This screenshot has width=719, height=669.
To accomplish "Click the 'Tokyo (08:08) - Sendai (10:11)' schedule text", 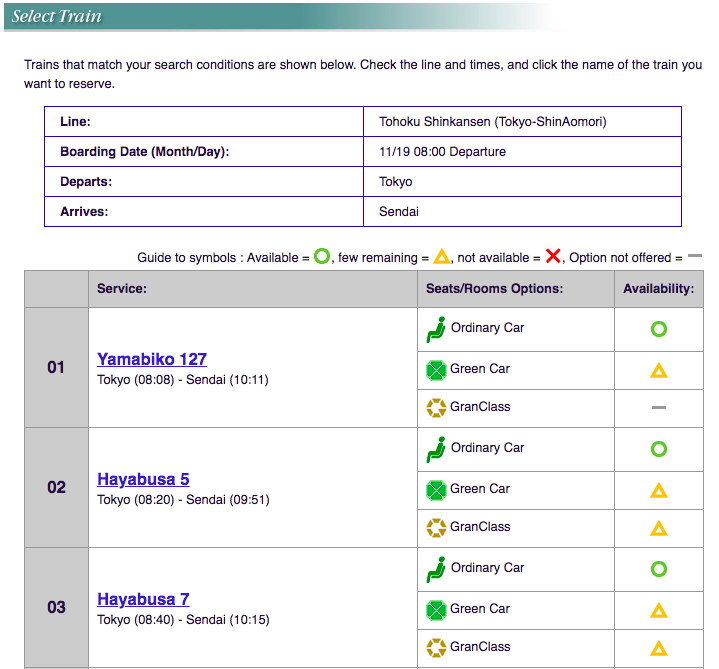I will pyautogui.click(x=183, y=380).
